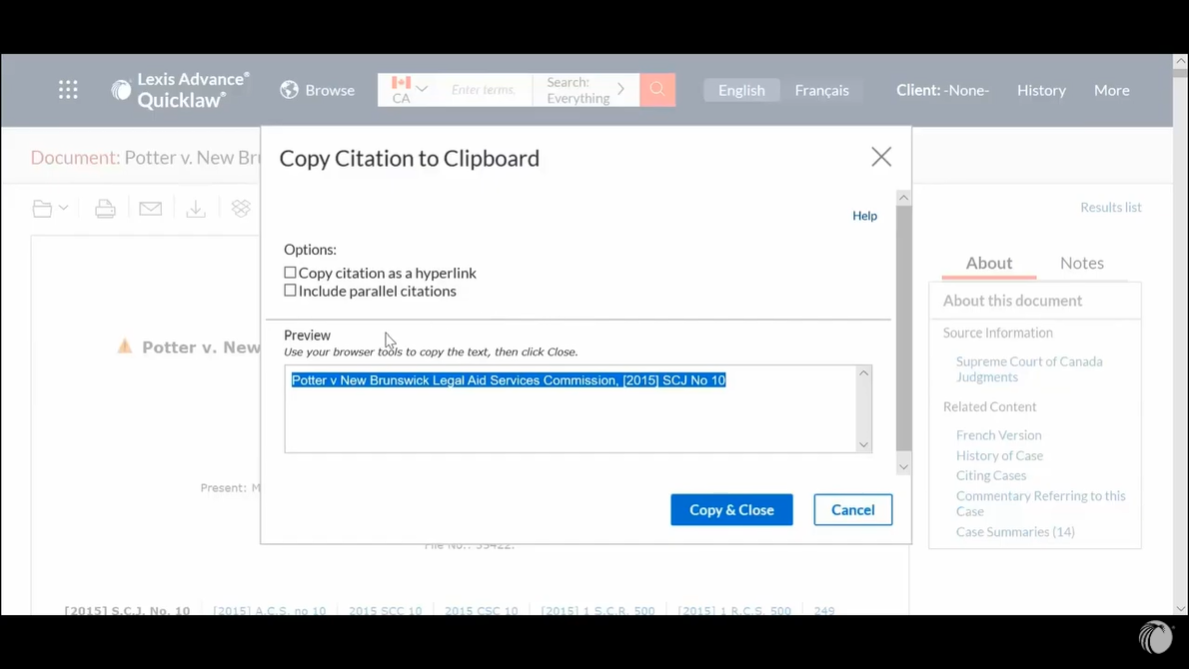Open the Citing Cases link
The image size is (1189, 669).
991,476
